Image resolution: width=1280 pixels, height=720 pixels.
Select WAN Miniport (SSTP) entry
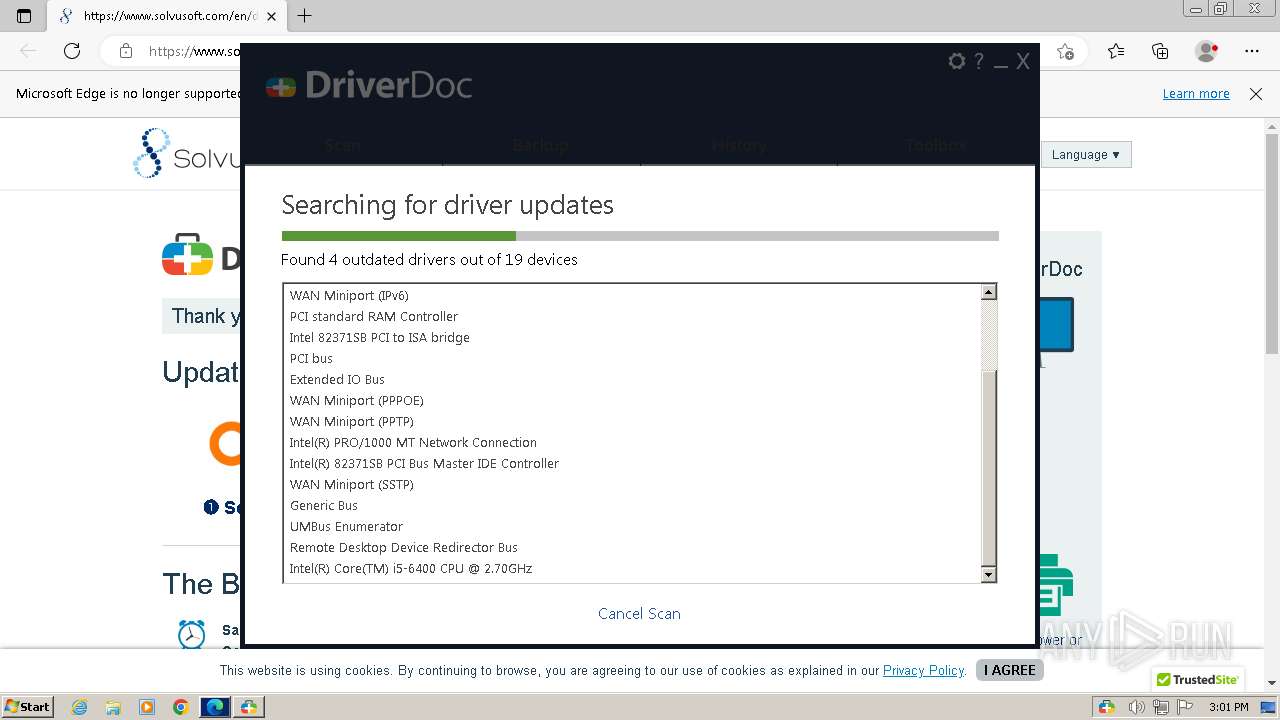[x=352, y=485]
